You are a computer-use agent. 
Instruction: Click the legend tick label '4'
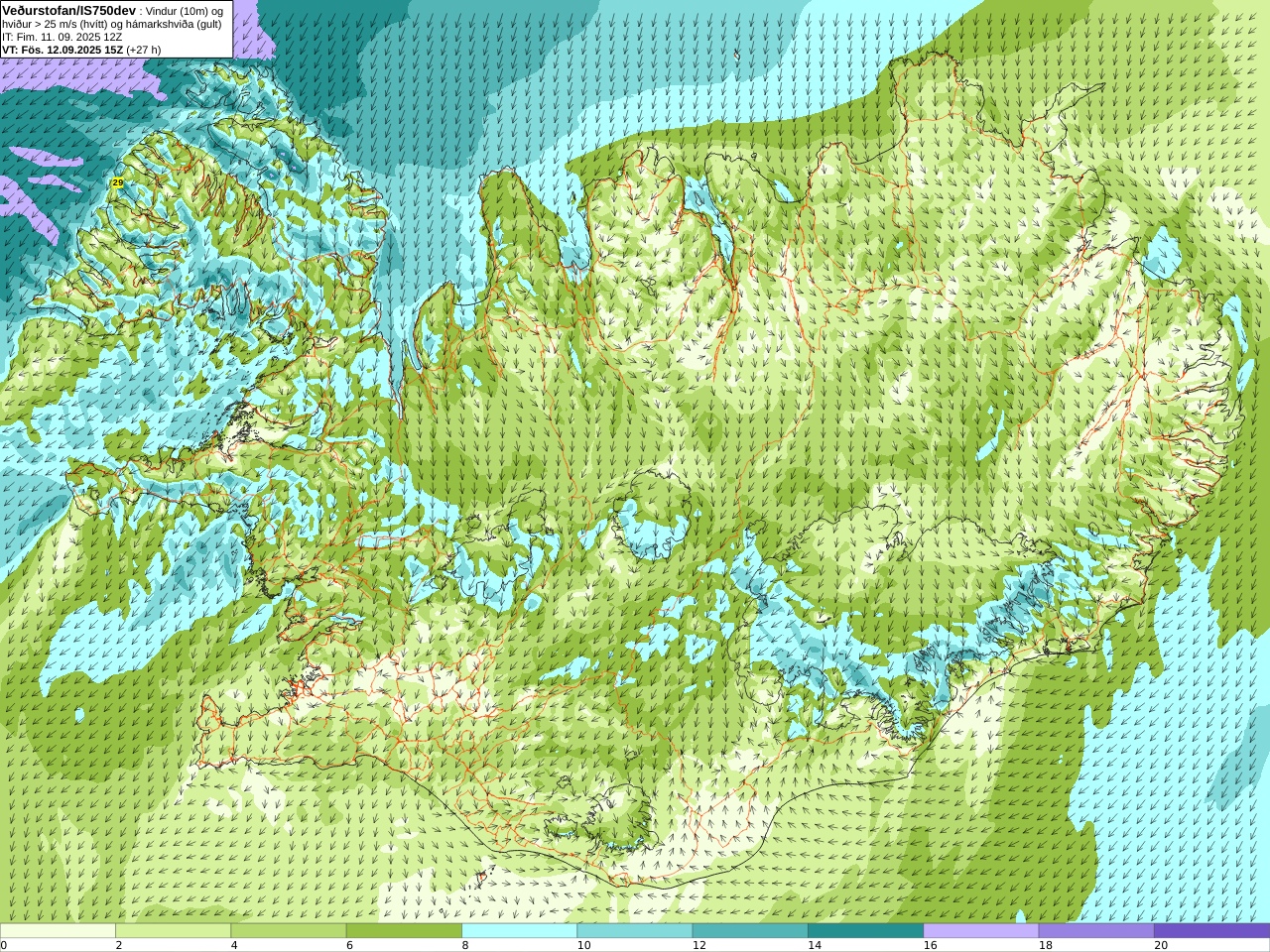[234, 945]
